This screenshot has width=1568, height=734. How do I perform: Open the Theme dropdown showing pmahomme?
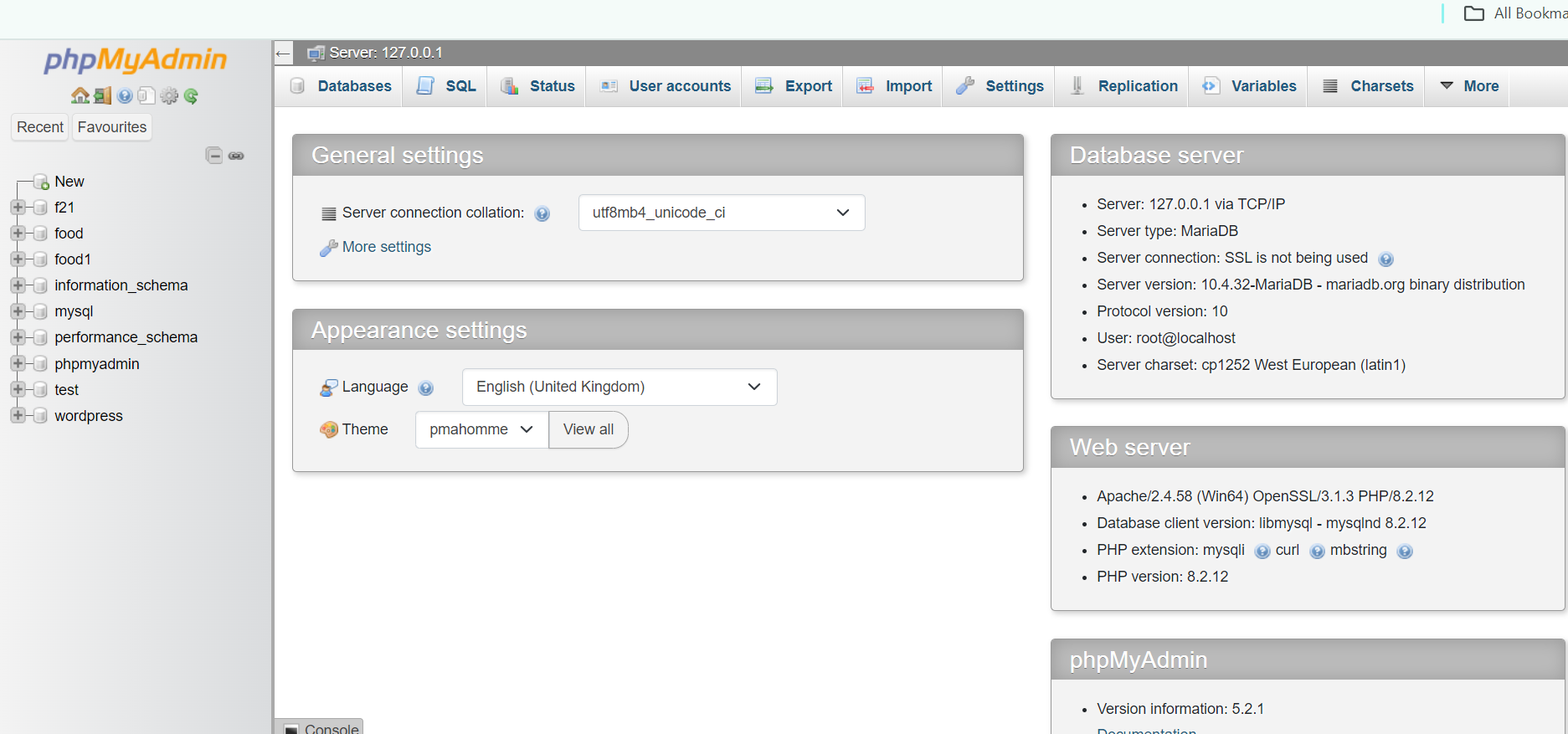(482, 429)
